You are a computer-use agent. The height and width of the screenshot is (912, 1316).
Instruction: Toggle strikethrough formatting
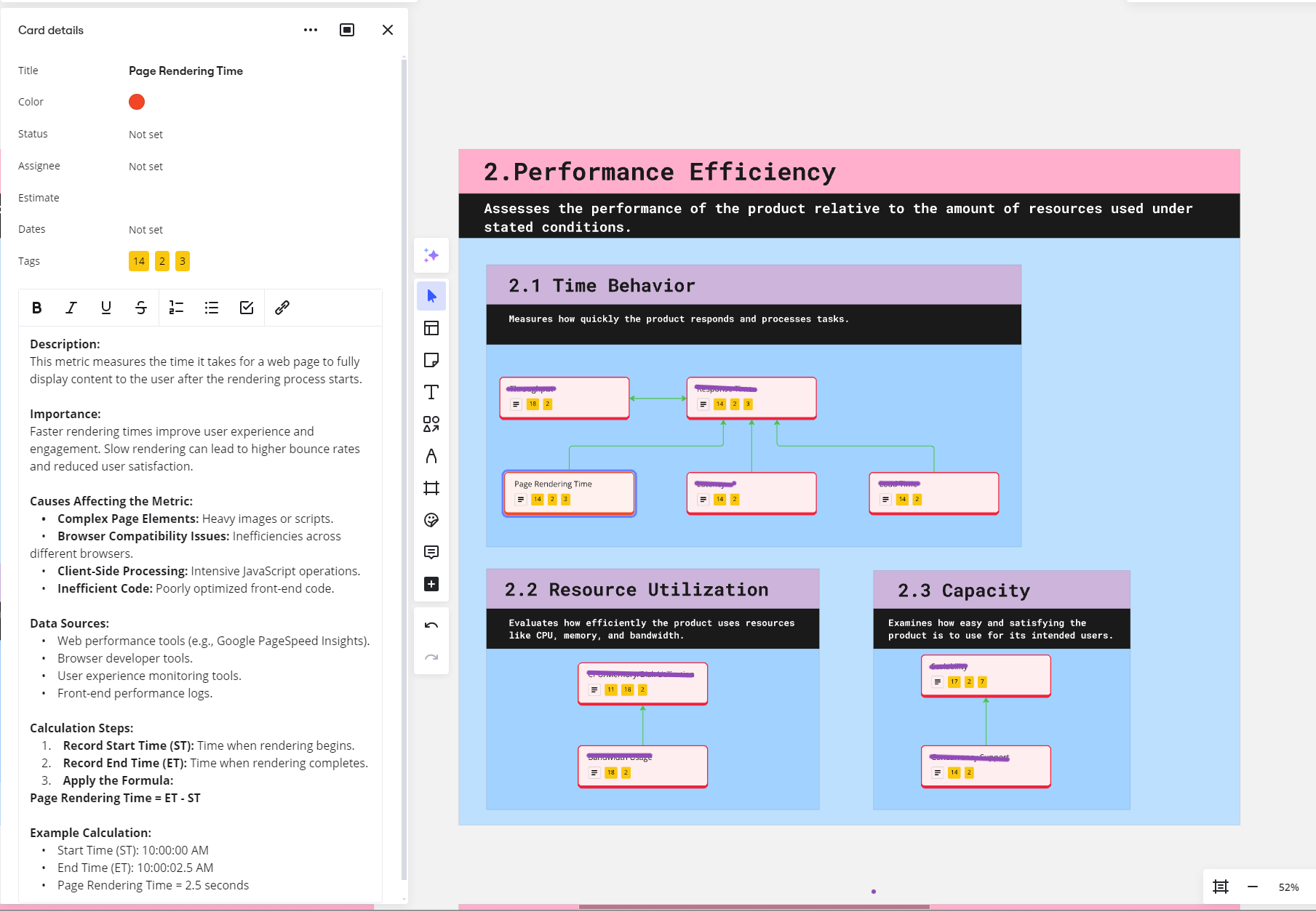pos(140,308)
